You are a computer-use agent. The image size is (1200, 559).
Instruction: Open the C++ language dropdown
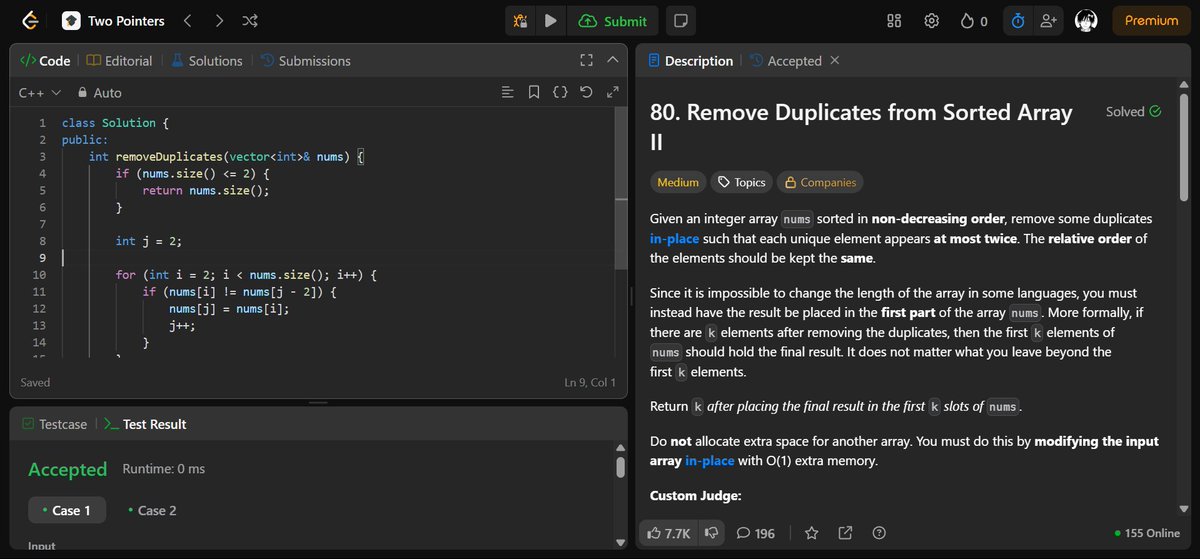pyautogui.click(x=40, y=93)
